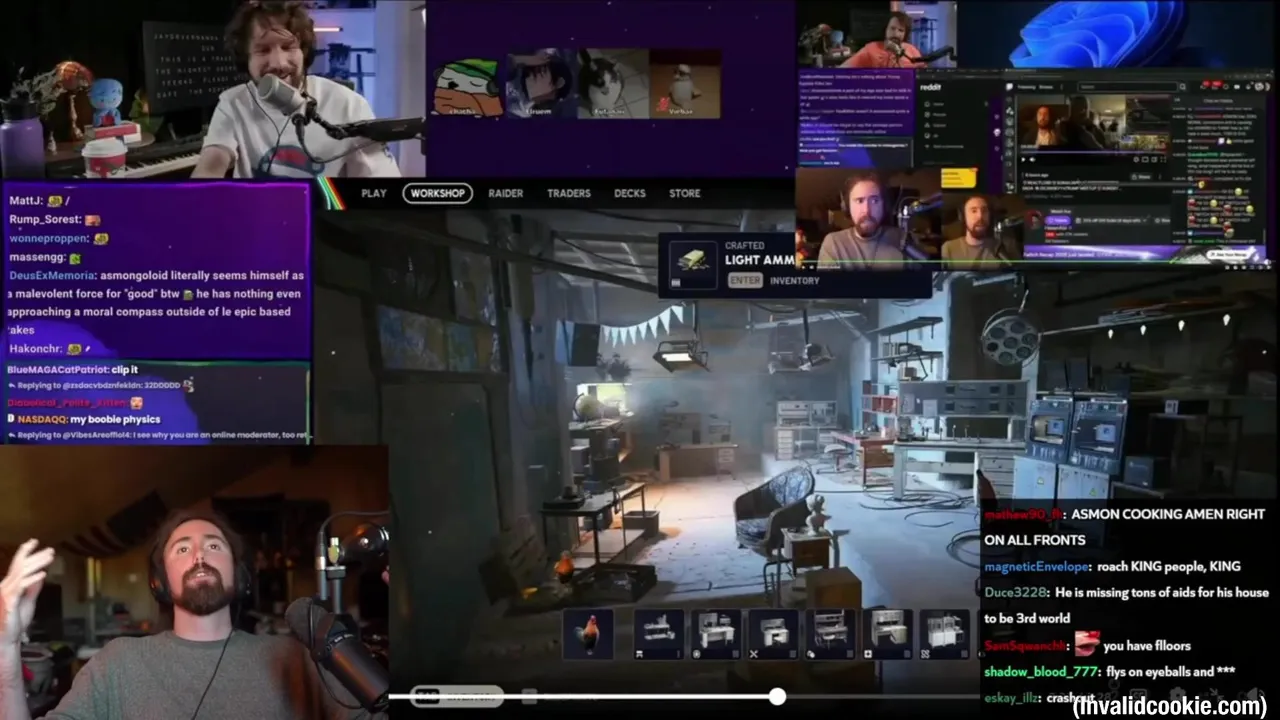Screen dimensions: 1280x720
Task: Open Home in reddit sidebar
Action: [x=934, y=104]
